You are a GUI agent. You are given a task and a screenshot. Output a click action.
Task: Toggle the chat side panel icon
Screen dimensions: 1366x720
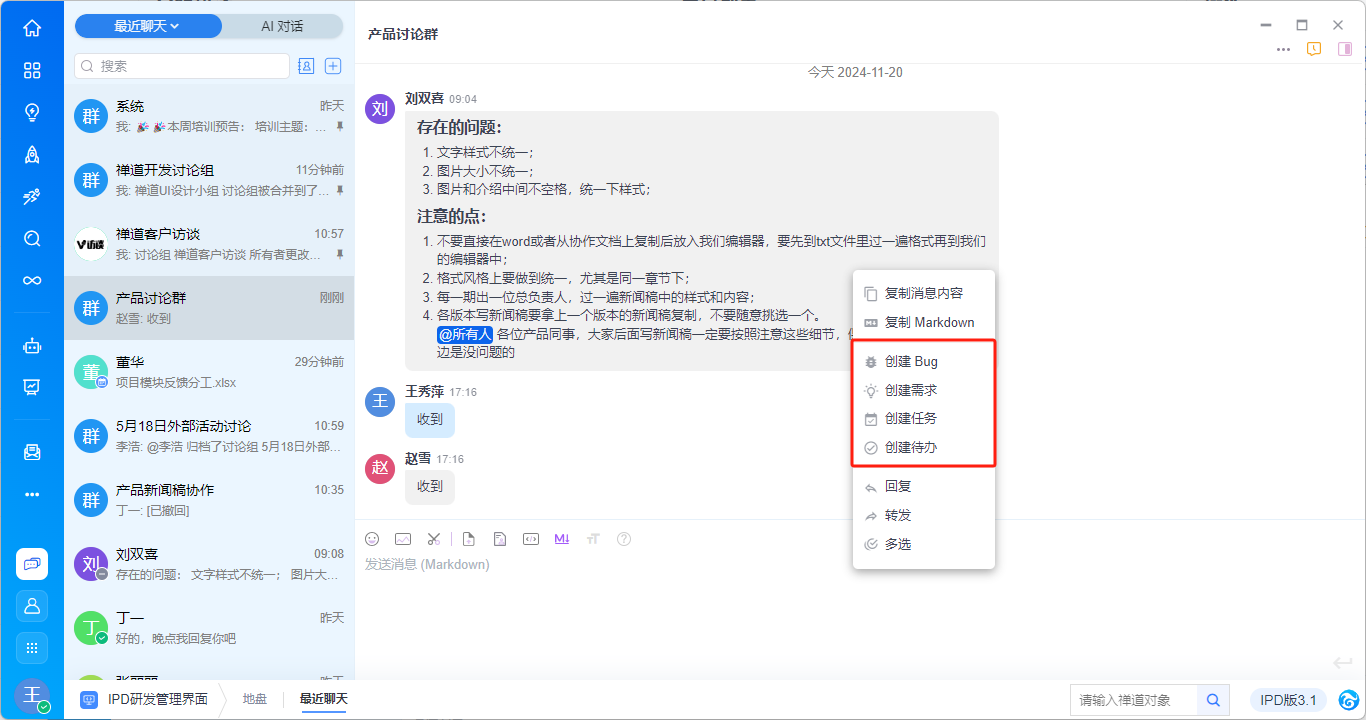coord(1345,49)
